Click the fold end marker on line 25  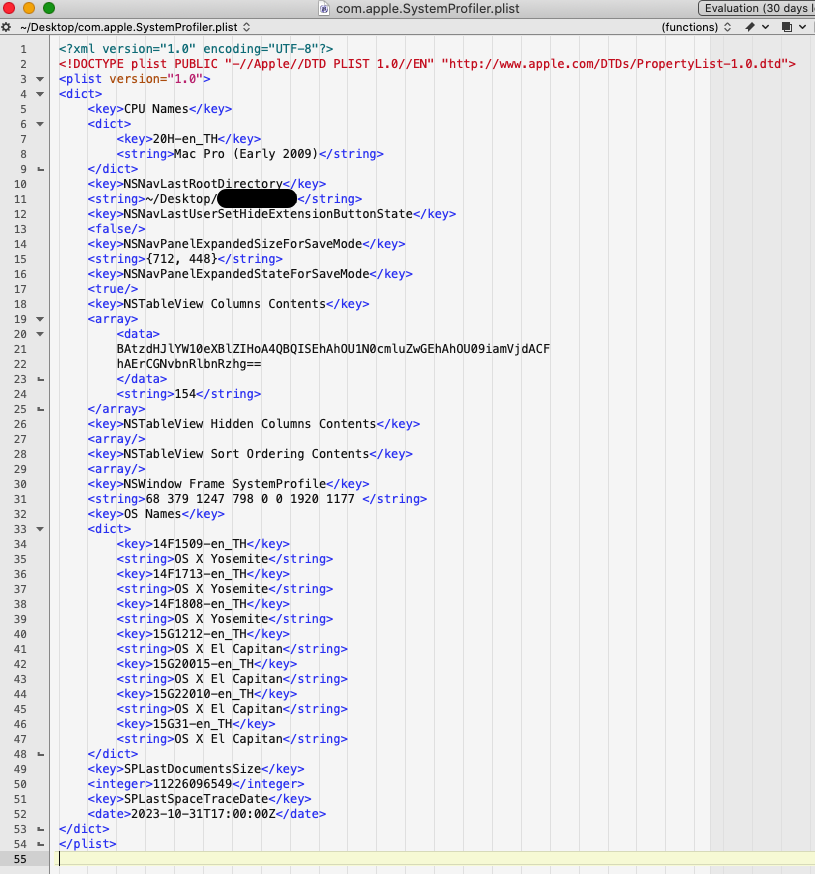[40, 409]
